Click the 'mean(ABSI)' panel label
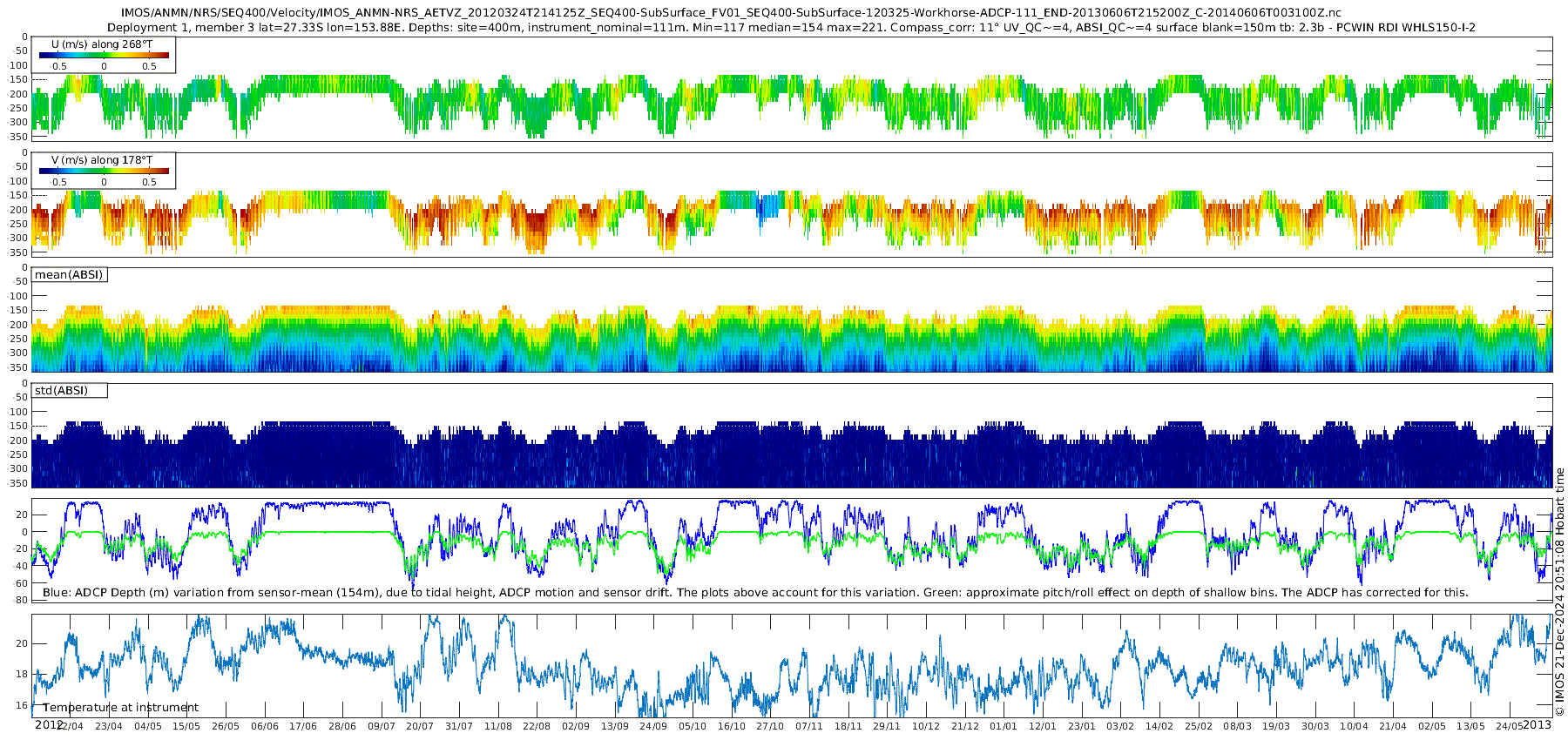 tap(69, 275)
